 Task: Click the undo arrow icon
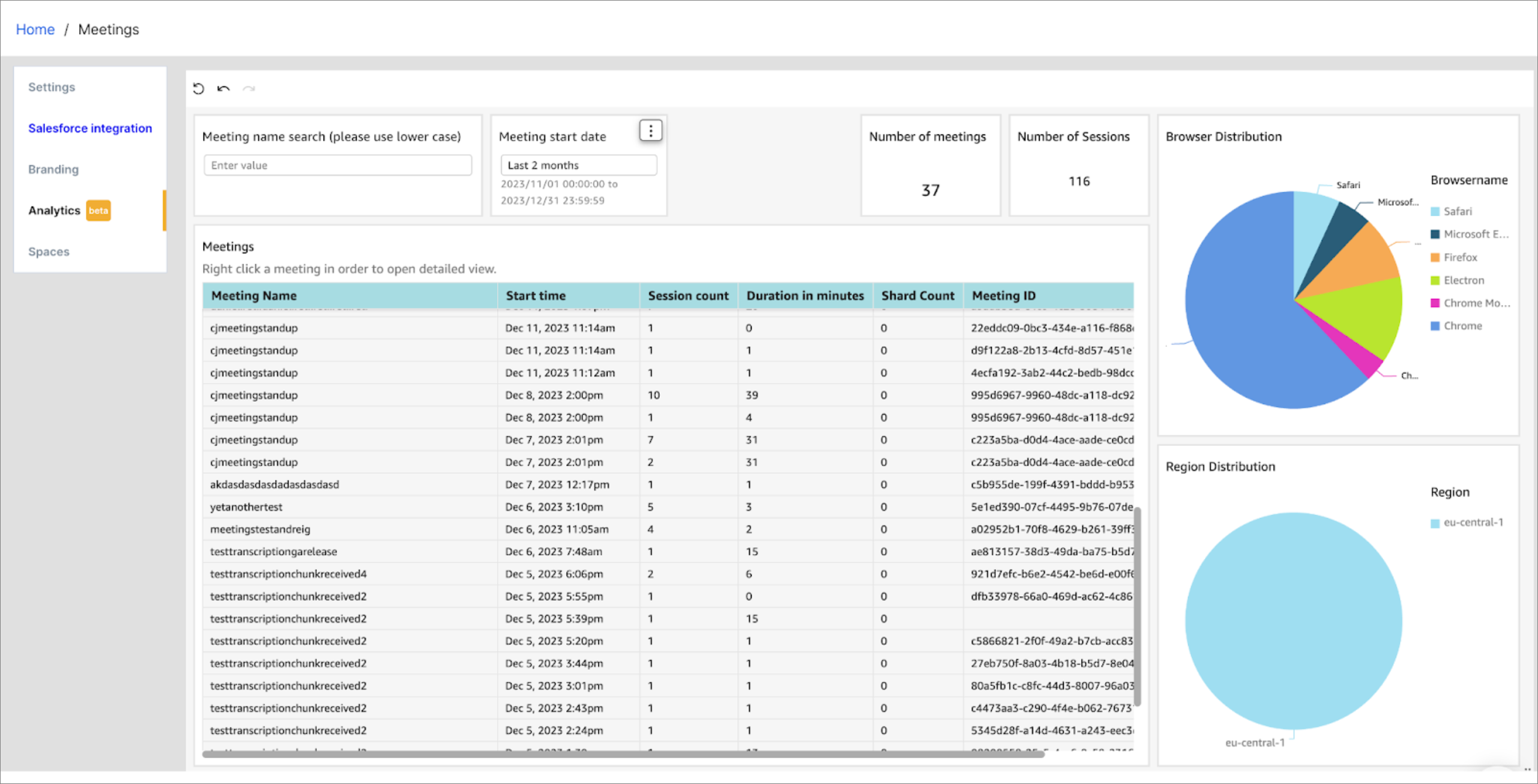pyautogui.click(x=223, y=89)
